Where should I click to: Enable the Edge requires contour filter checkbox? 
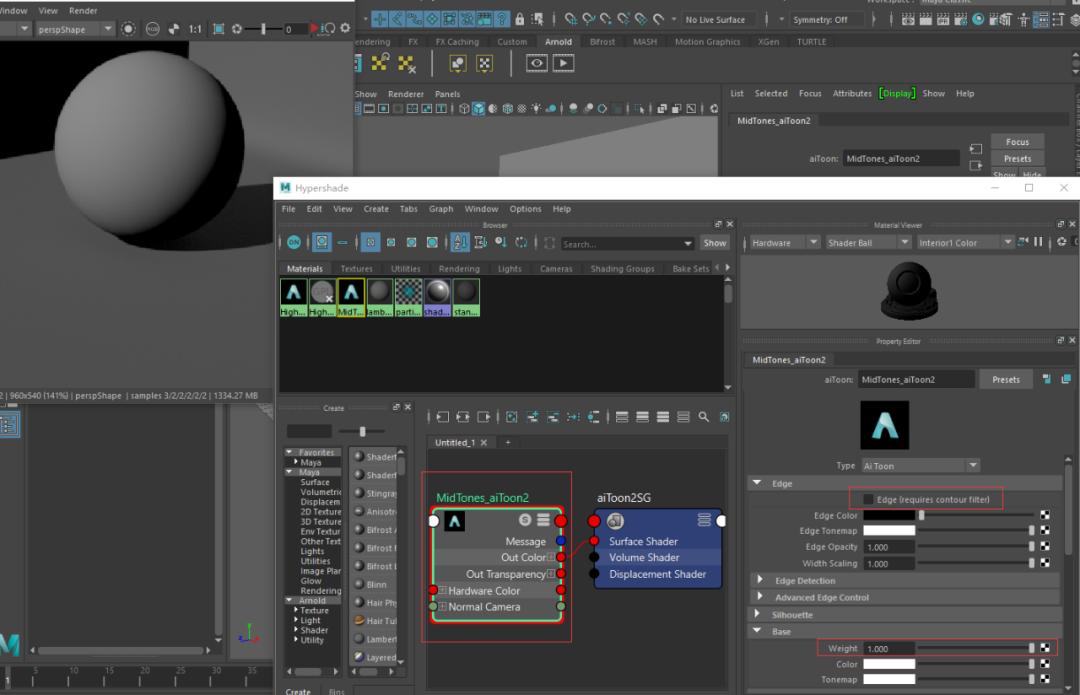coord(869,499)
